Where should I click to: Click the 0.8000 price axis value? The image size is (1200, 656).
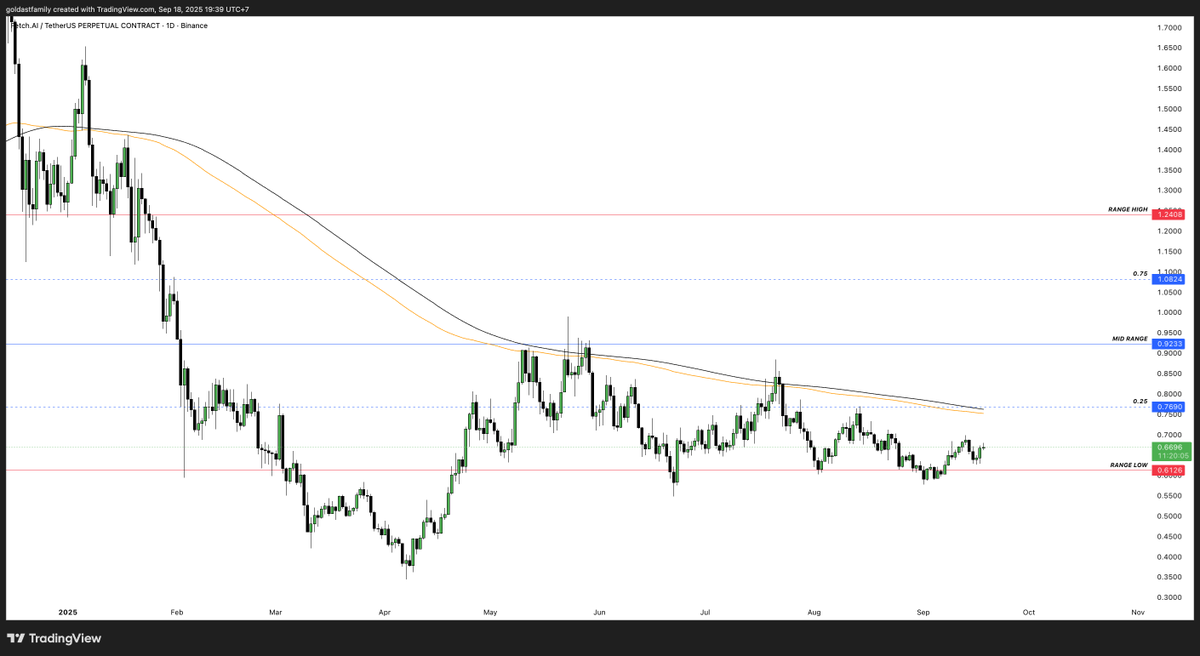tap(1170, 394)
